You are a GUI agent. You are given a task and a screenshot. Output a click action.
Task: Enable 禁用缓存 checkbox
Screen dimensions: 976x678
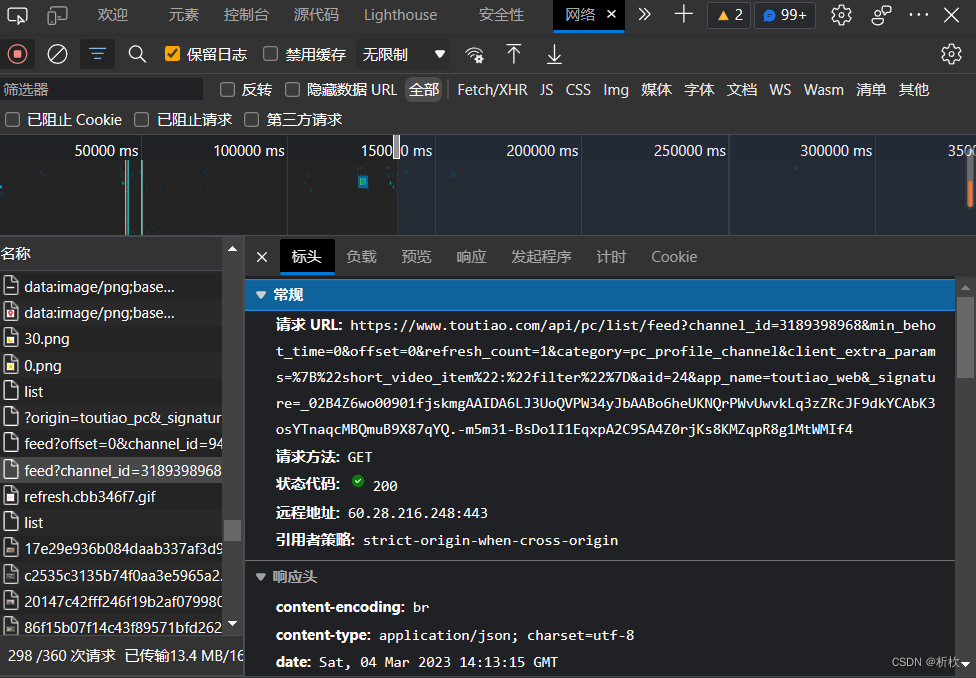click(270, 54)
